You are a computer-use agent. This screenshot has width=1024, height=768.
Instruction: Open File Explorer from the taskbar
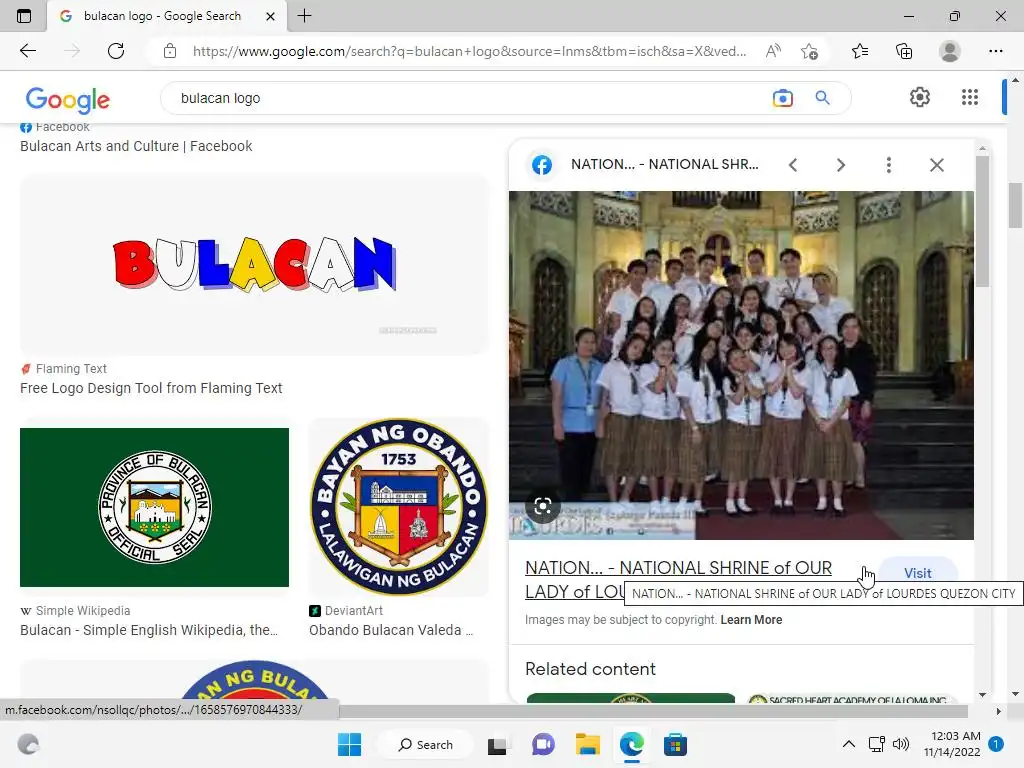(x=587, y=744)
